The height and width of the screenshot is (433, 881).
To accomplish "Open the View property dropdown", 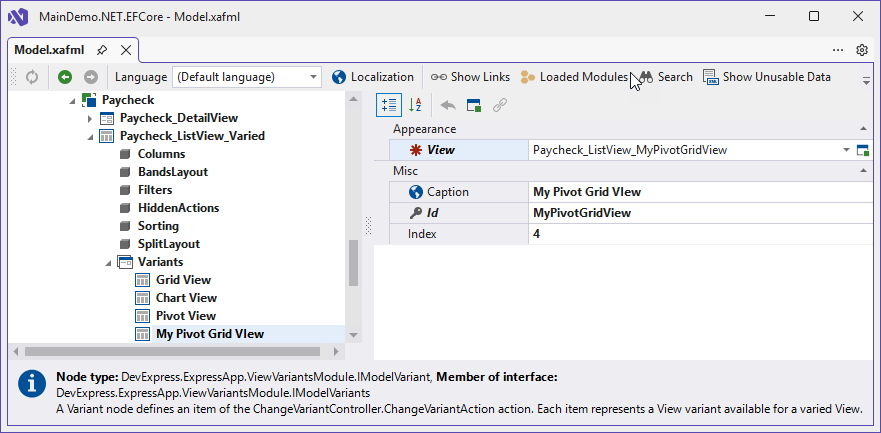I will pyautogui.click(x=846, y=150).
